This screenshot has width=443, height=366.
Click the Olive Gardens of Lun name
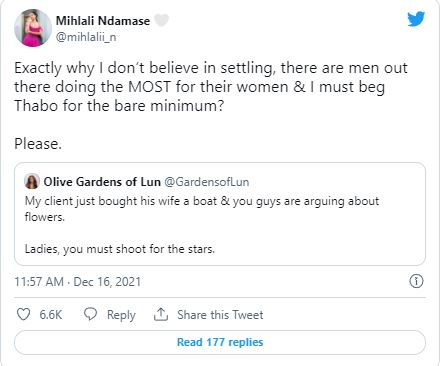pos(102,182)
